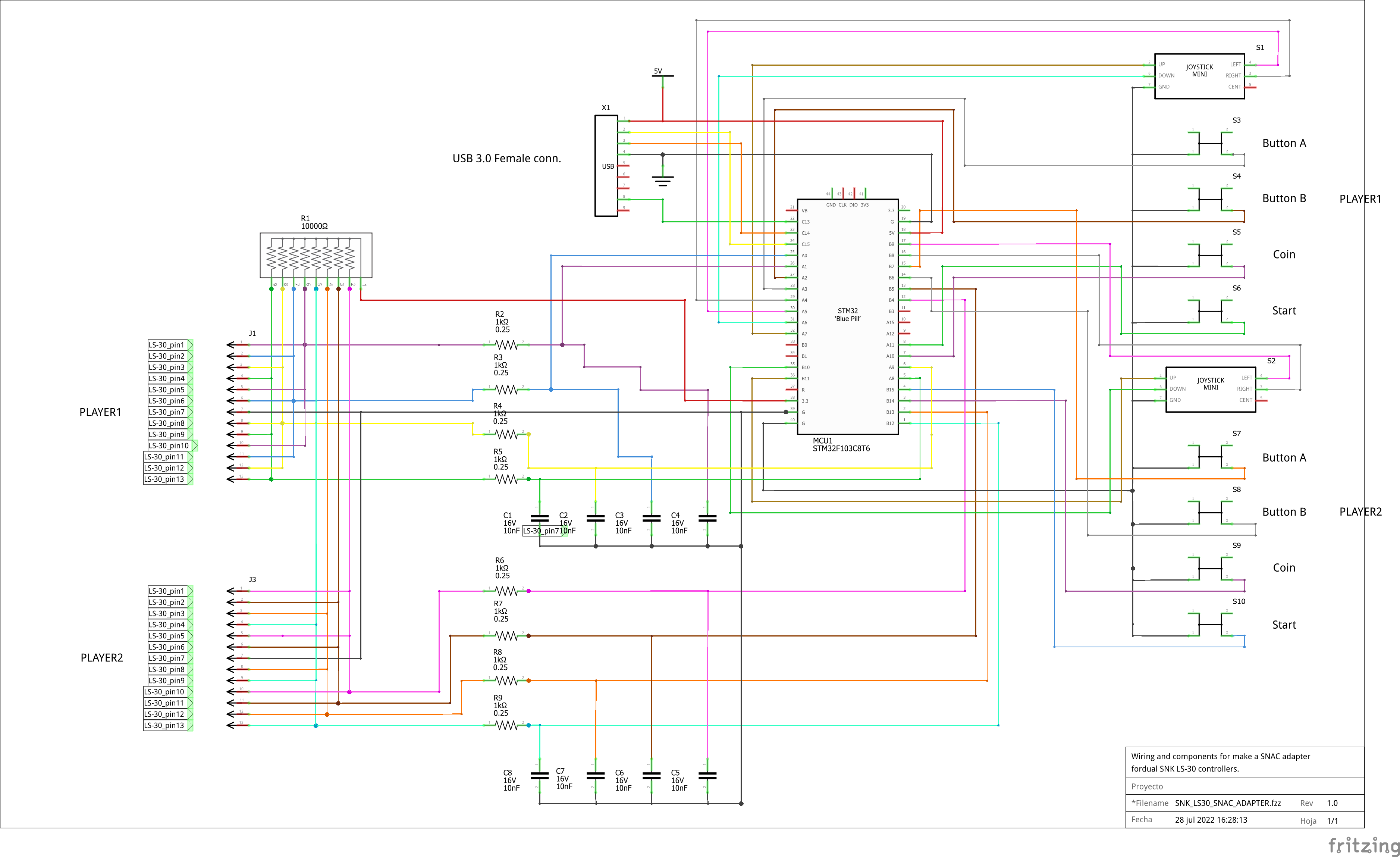Select push-button switch S8 symbol
Screen dimensions: 1400x857
(1210, 513)
